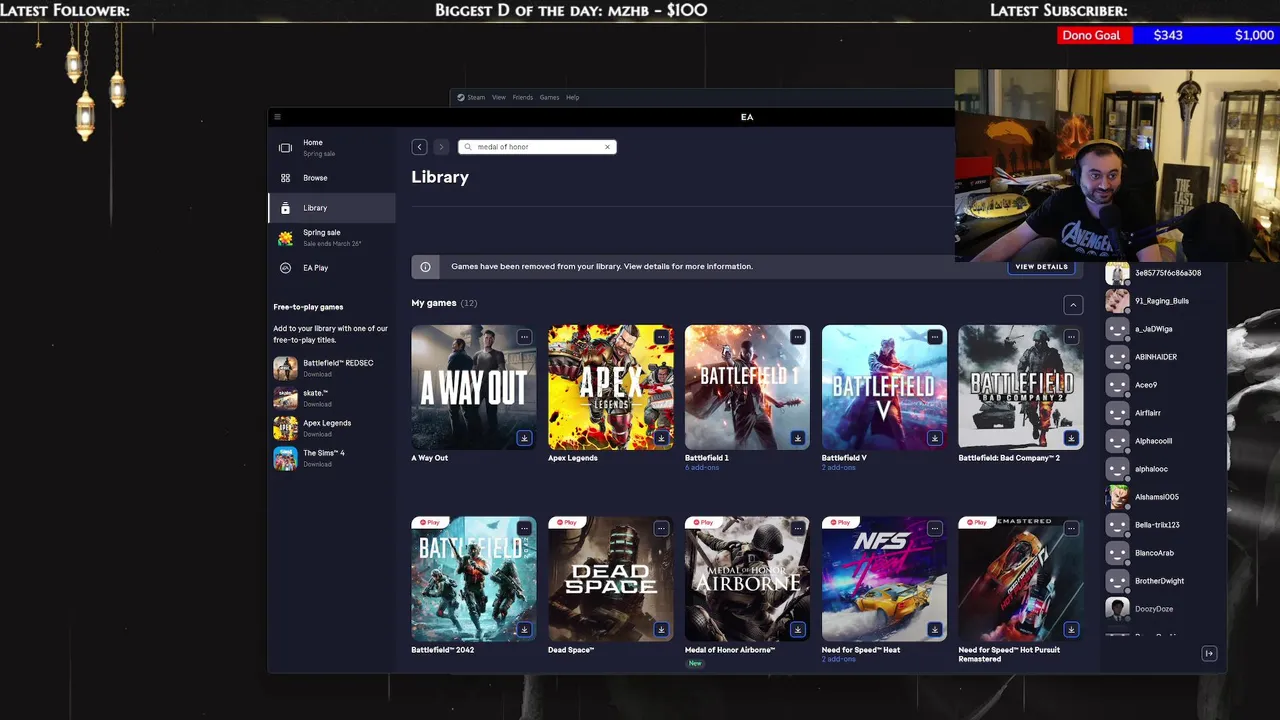Image resolution: width=1280 pixels, height=720 pixels.
Task: Open friend 91_Raging_Bulls
Action: click(1162, 301)
